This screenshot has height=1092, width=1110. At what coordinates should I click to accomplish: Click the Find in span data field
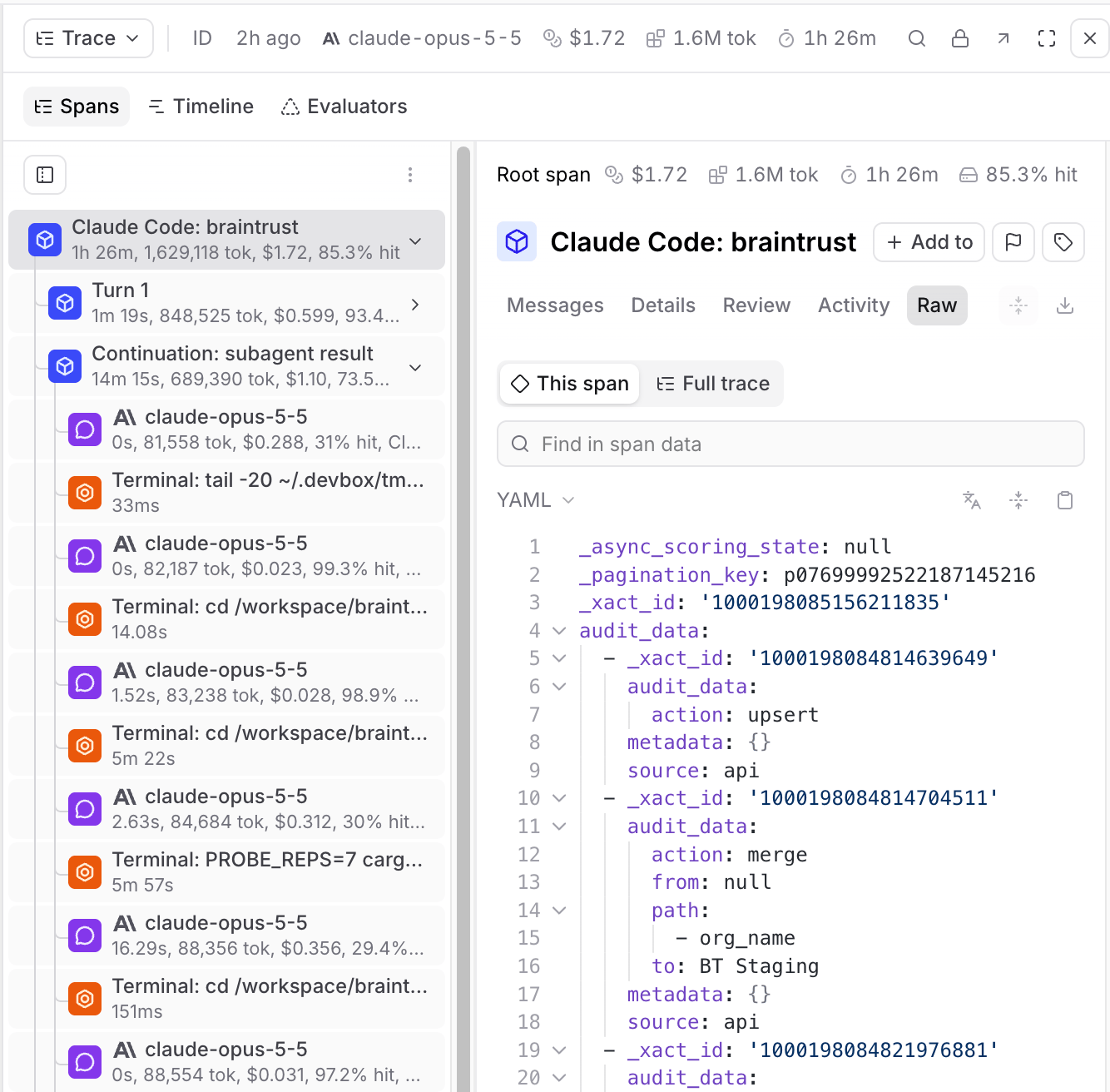point(790,444)
